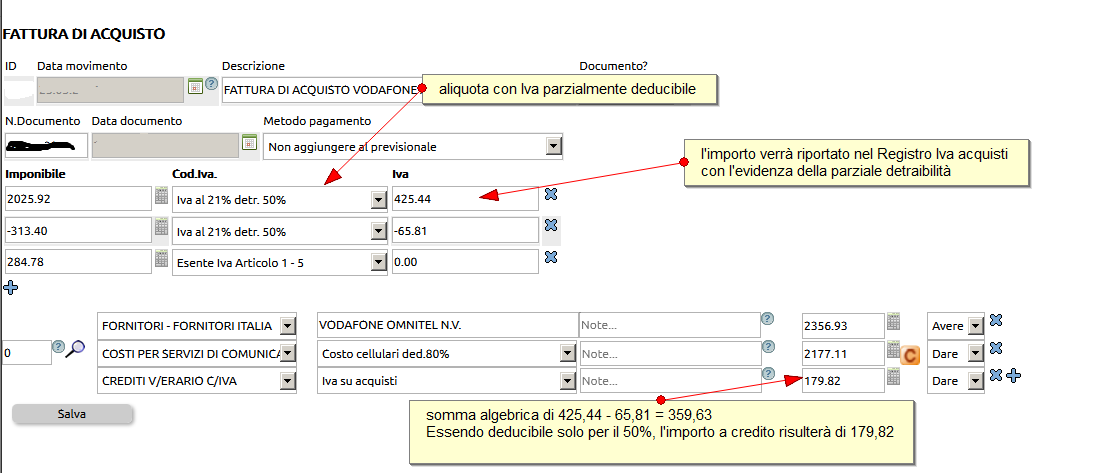Open the Avere Dare/Avere selector
Image resolution: width=1097 pixels, height=474 pixels.
956,326
